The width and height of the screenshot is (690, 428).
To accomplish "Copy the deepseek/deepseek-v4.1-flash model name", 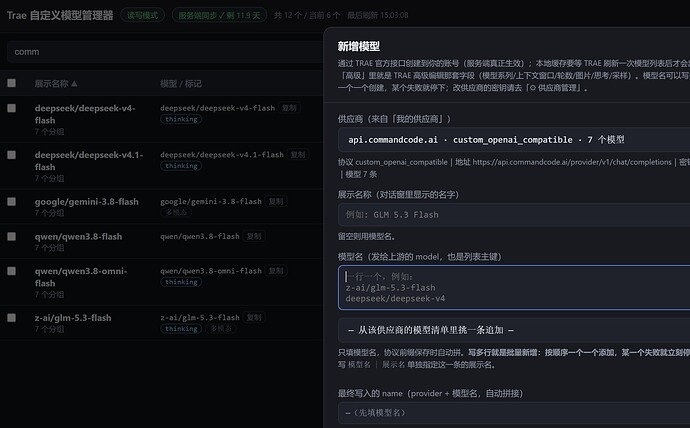I will tap(298, 154).
